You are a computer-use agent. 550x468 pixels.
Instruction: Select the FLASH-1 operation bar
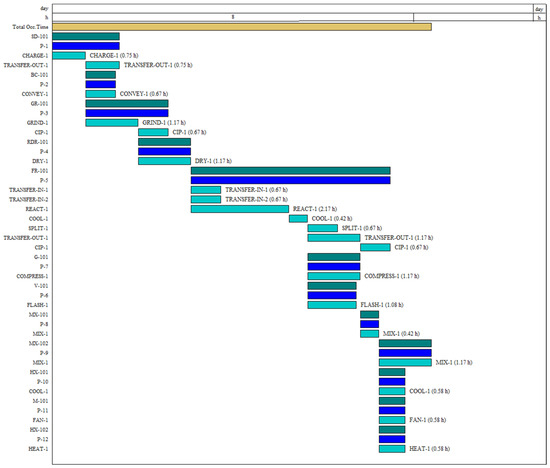[x=332, y=305]
